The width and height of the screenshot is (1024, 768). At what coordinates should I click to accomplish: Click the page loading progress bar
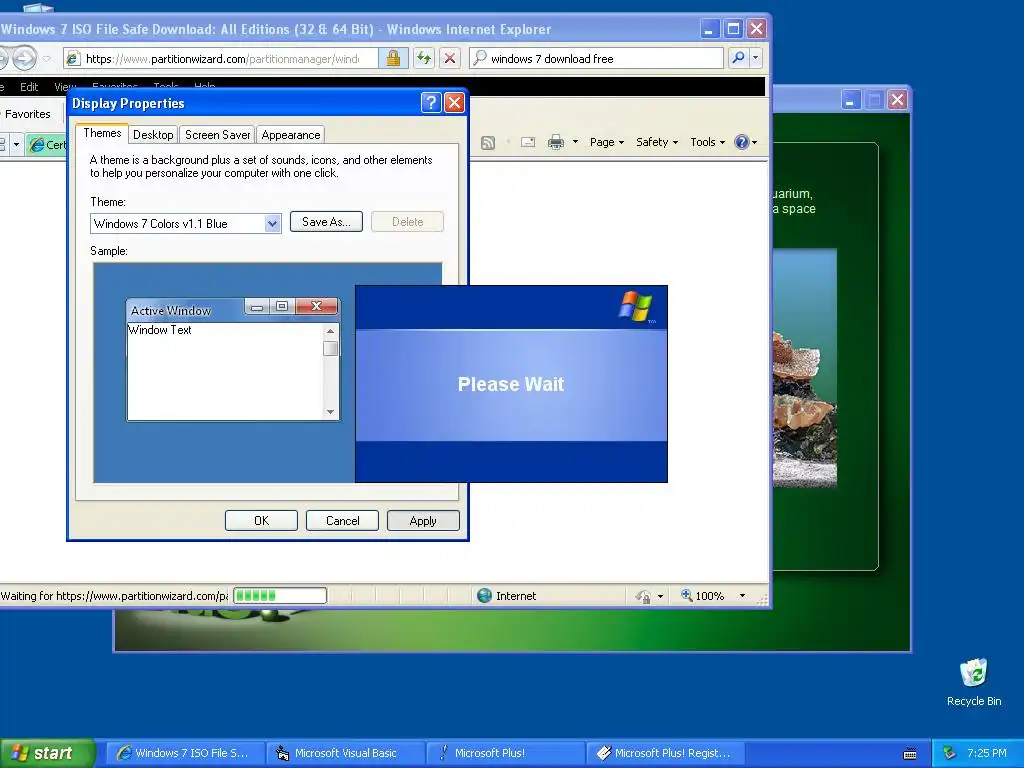pyautogui.click(x=280, y=596)
